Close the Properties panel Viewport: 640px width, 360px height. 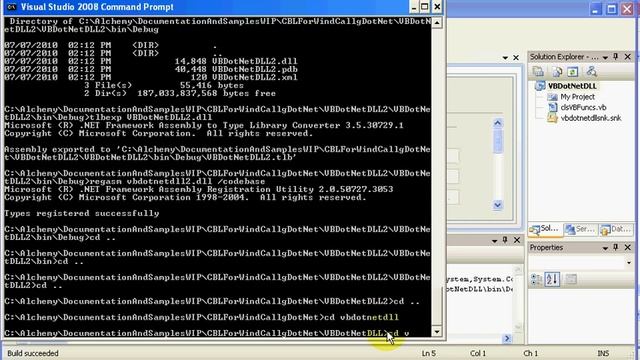[628, 247]
